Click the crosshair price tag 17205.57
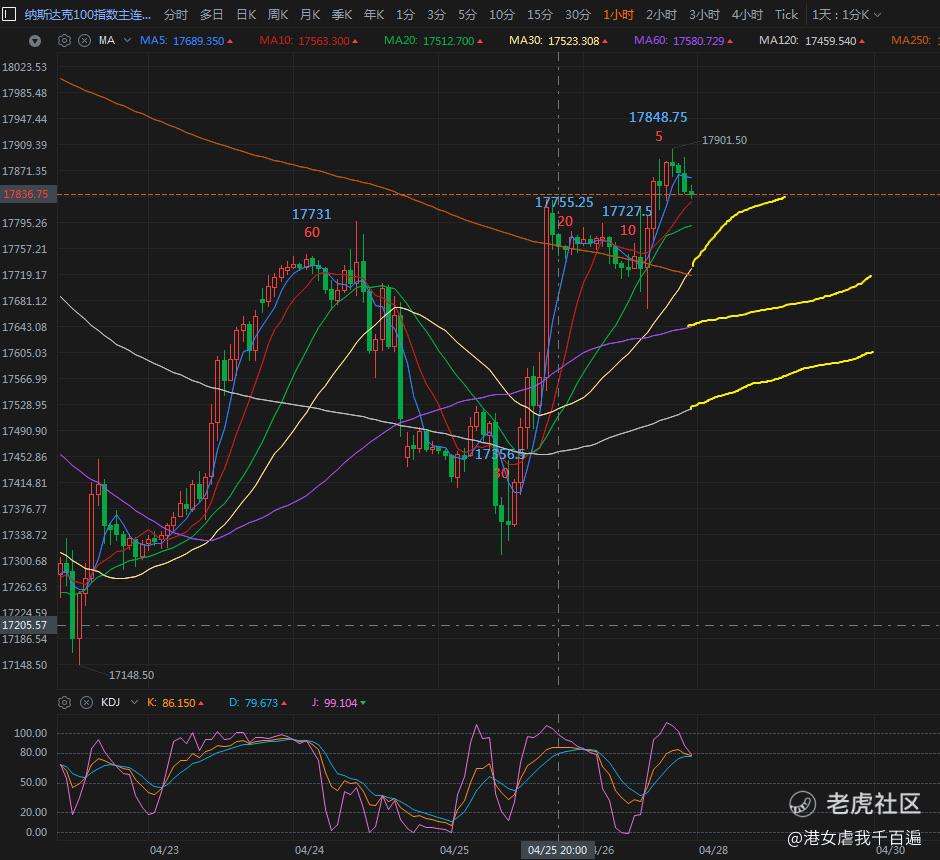Viewport: 940px width, 860px height. coord(27,625)
